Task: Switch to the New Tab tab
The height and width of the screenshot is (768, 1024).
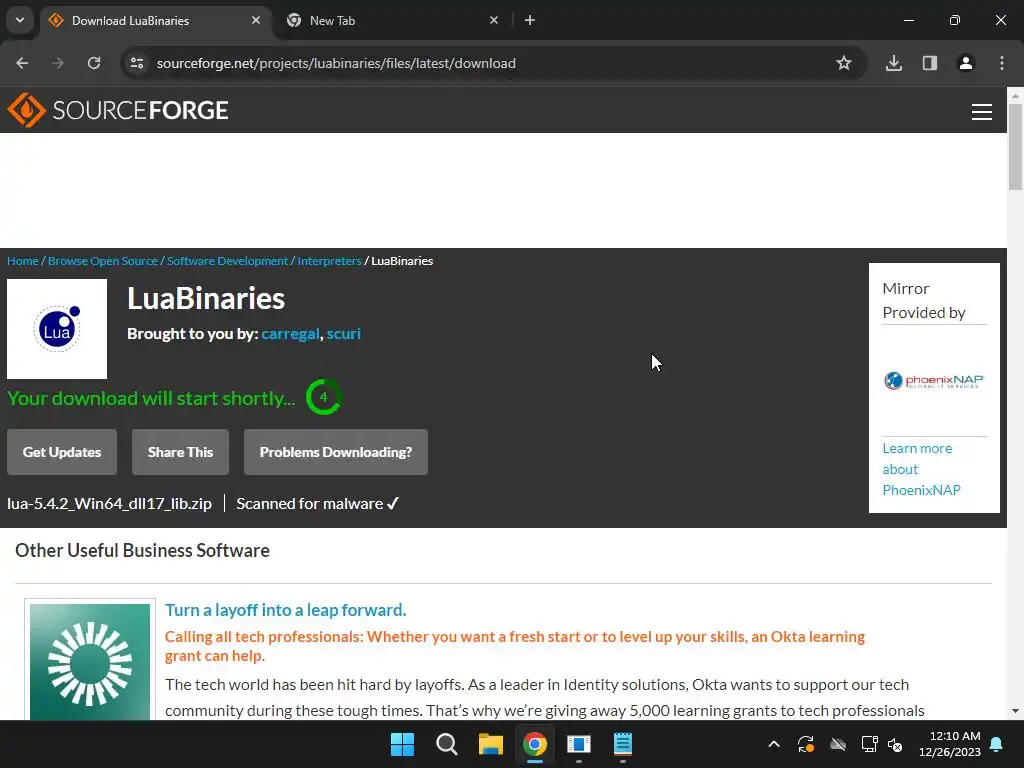Action: tap(394, 20)
